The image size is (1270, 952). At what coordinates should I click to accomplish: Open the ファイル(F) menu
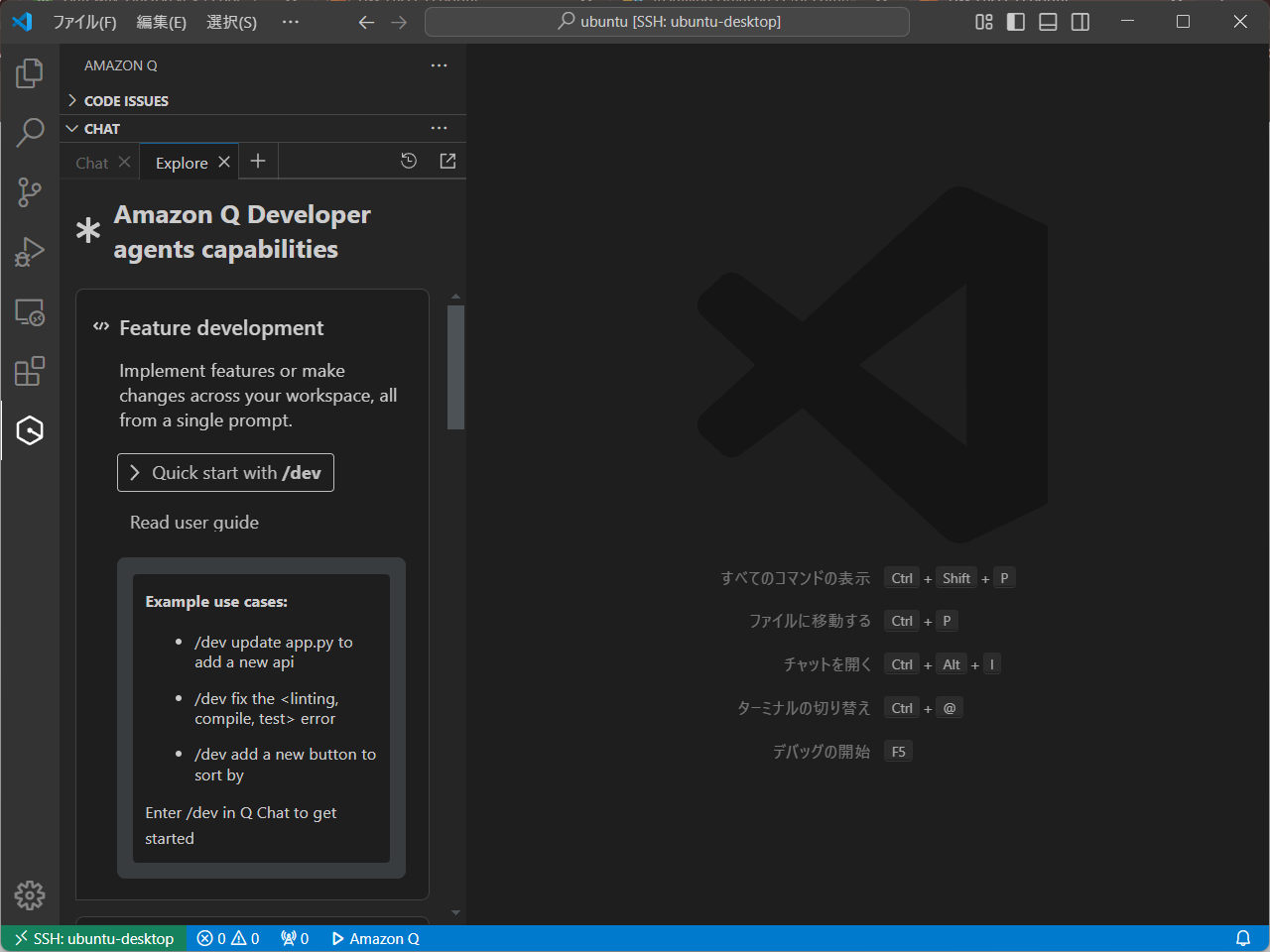[84, 22]
